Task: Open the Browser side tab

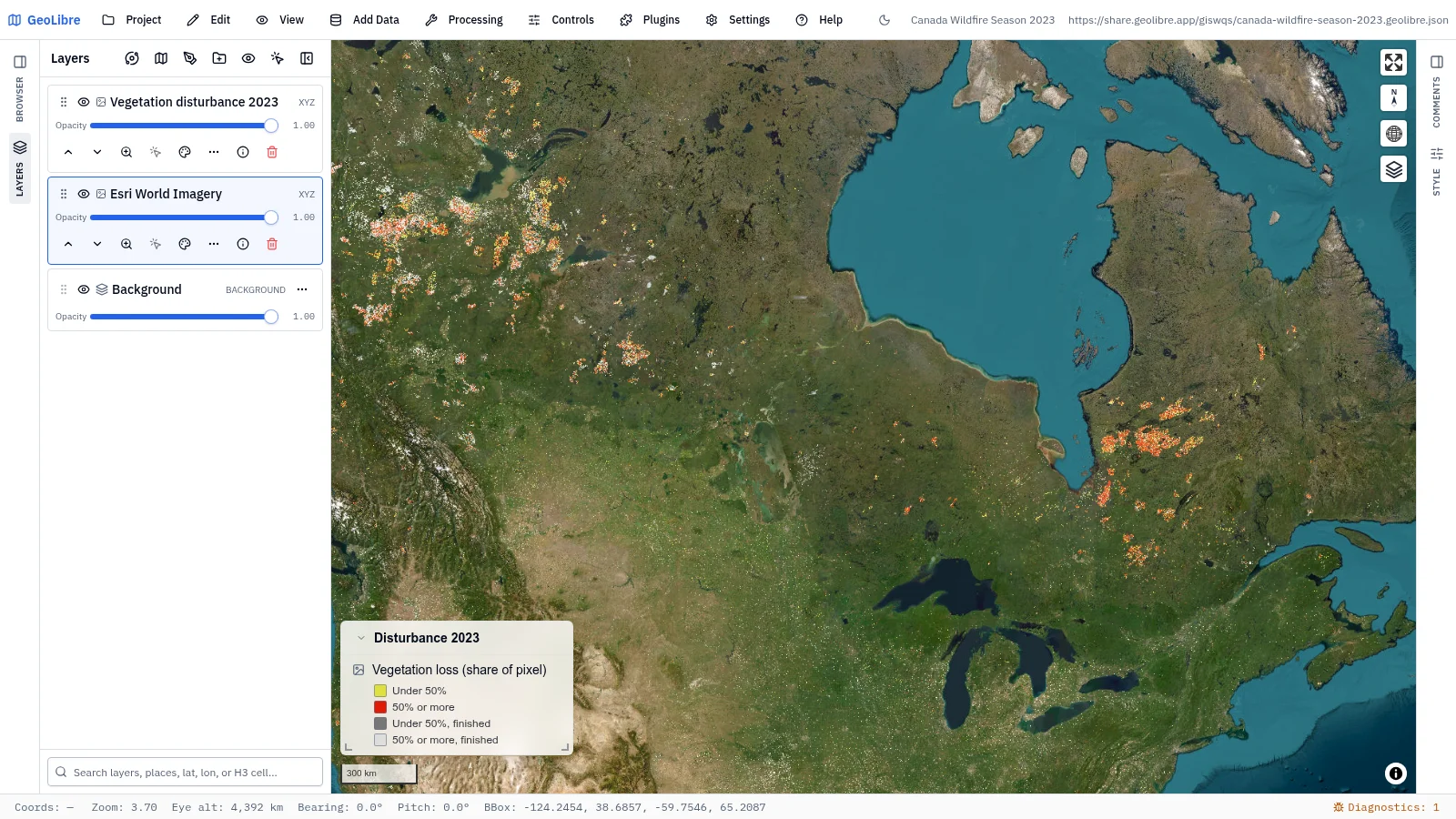Action: click(x=20, y=99)
